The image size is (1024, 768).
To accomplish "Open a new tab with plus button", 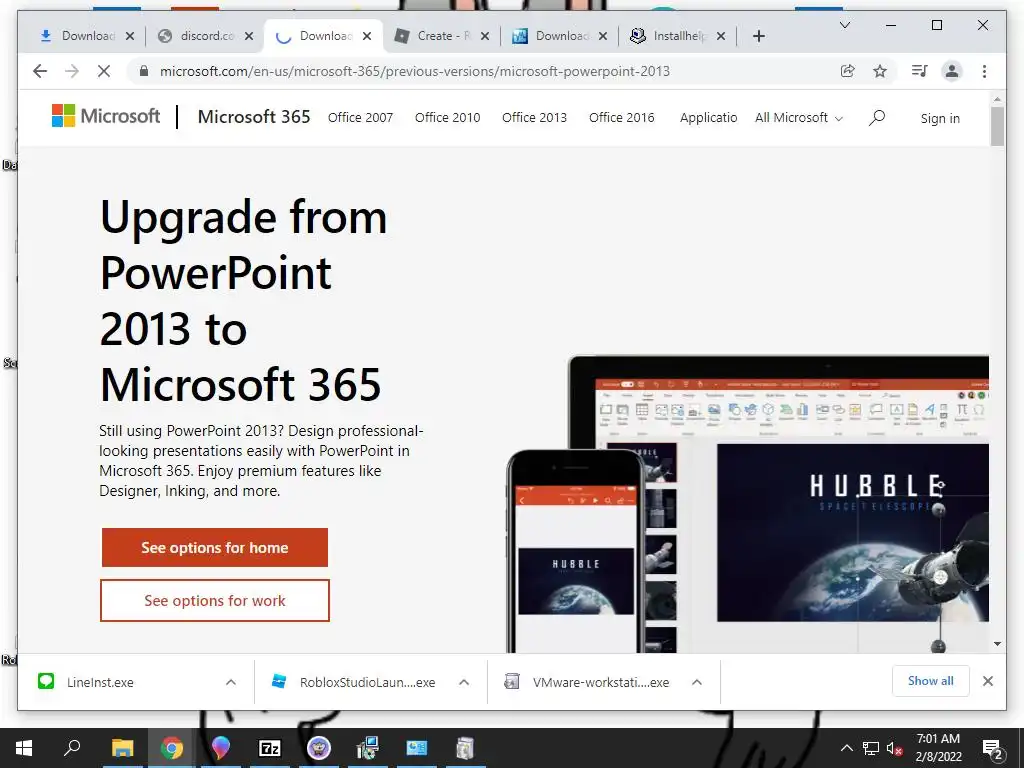I will click(758, 36).
